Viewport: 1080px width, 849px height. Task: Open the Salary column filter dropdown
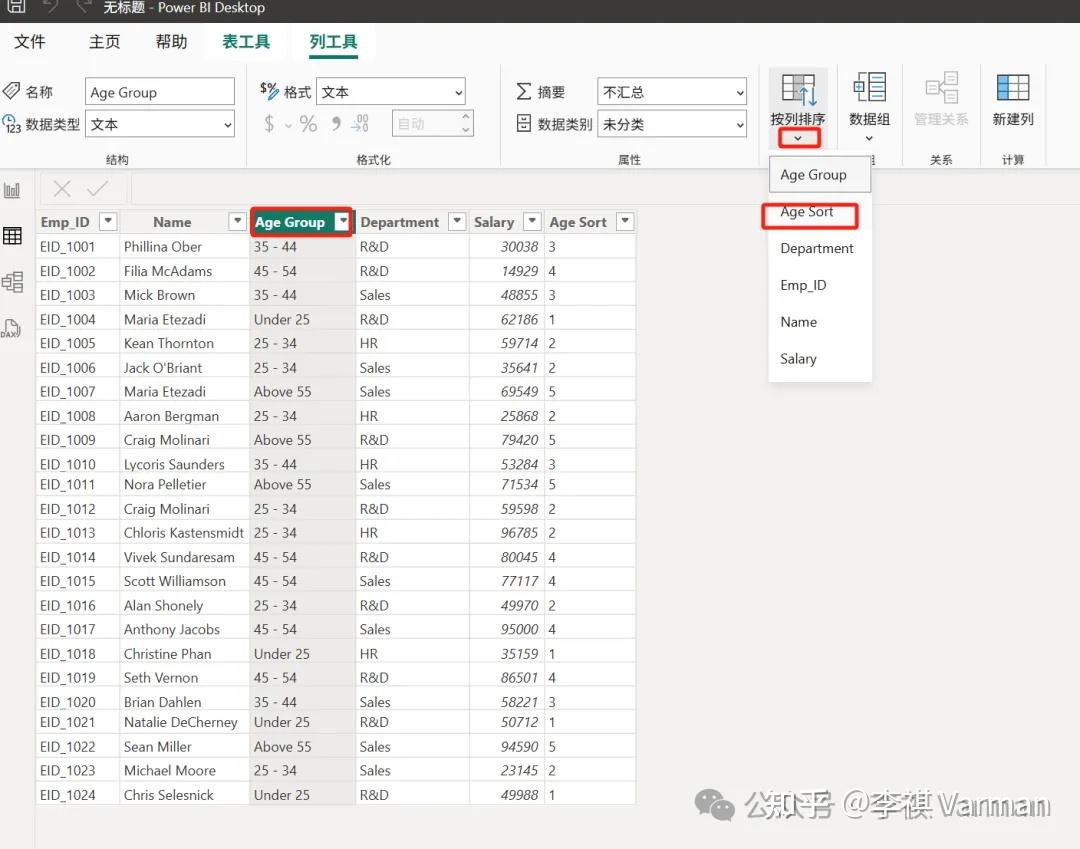point(532,222)
